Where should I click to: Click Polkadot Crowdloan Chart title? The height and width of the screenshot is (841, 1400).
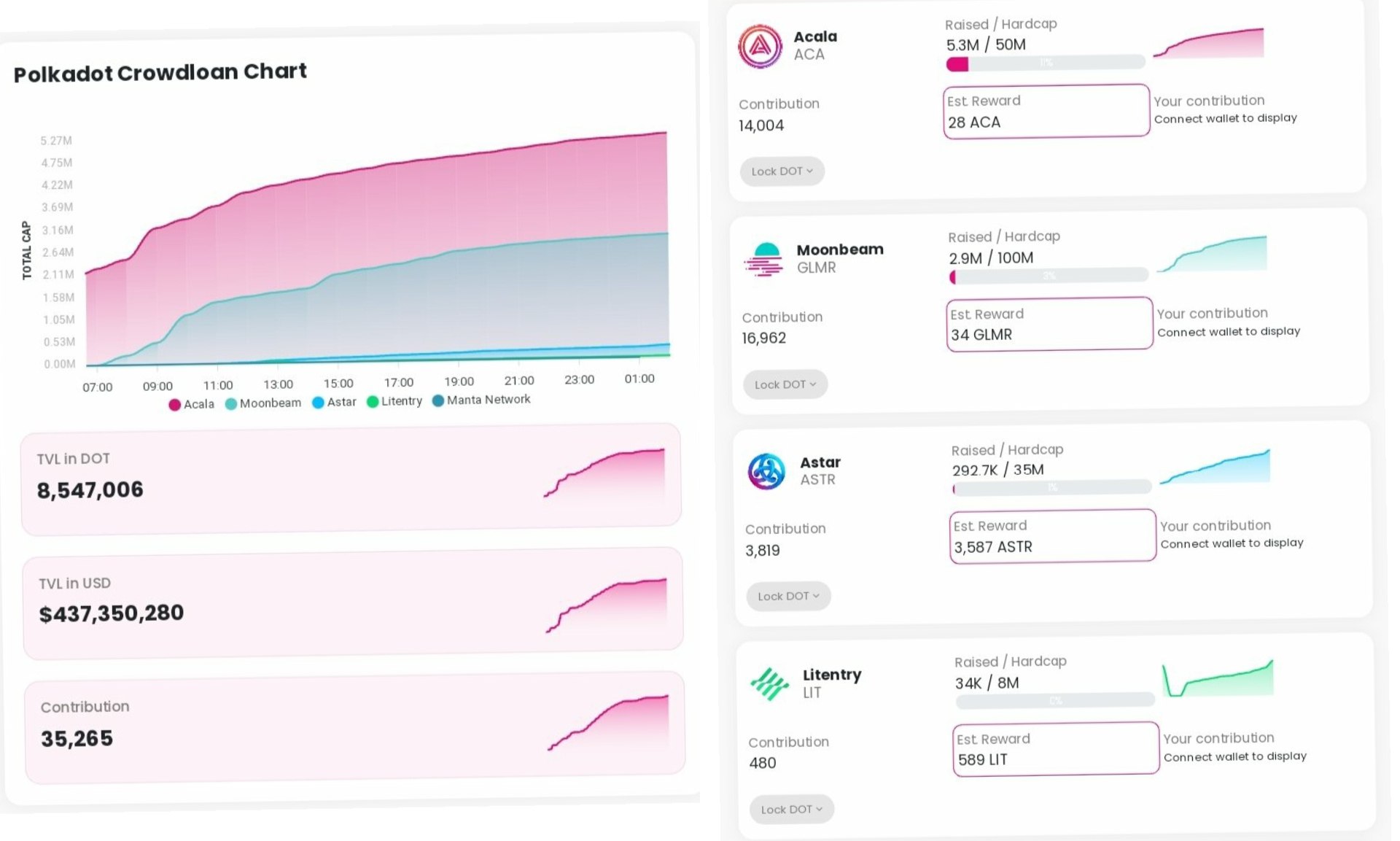click(160, 72)
